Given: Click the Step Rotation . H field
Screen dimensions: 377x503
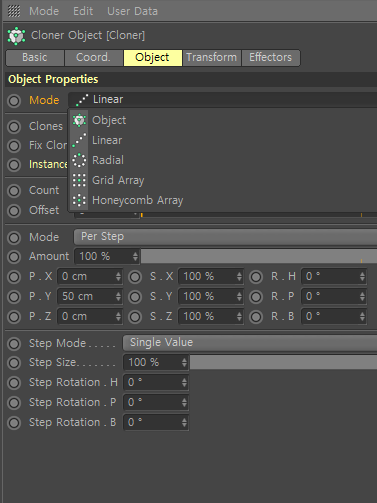Looking at the screenshot, I should [156, 382].
